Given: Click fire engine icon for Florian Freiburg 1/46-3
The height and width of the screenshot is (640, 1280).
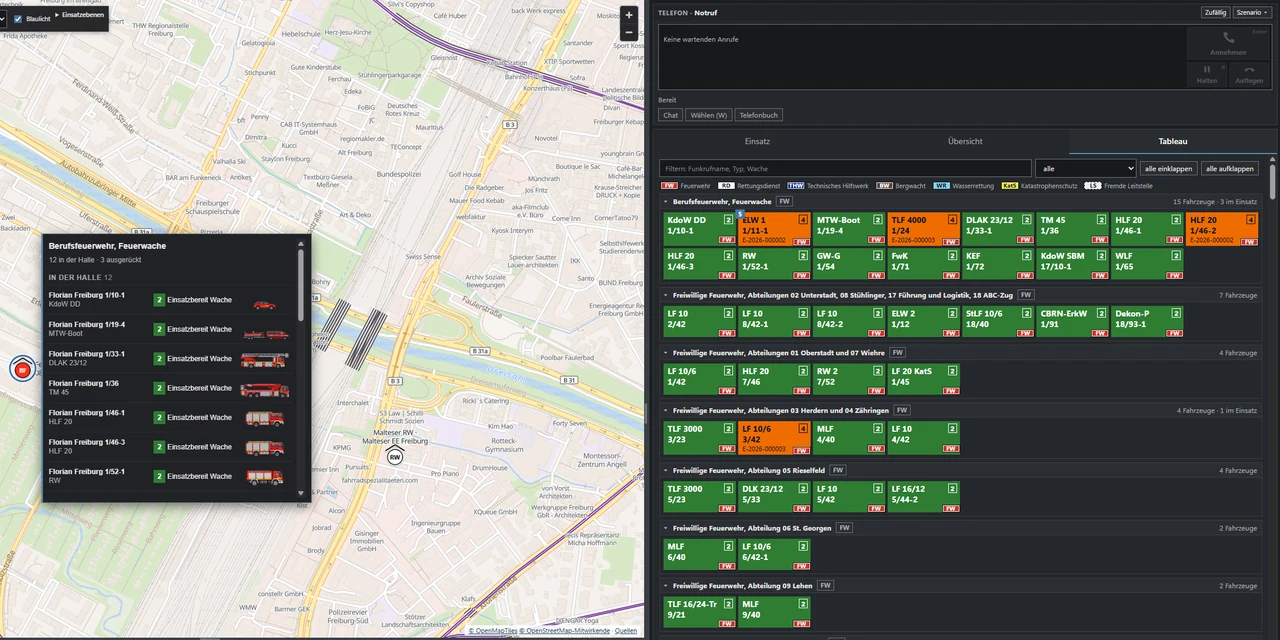Looking at the screenshot, I should point(265,448).
